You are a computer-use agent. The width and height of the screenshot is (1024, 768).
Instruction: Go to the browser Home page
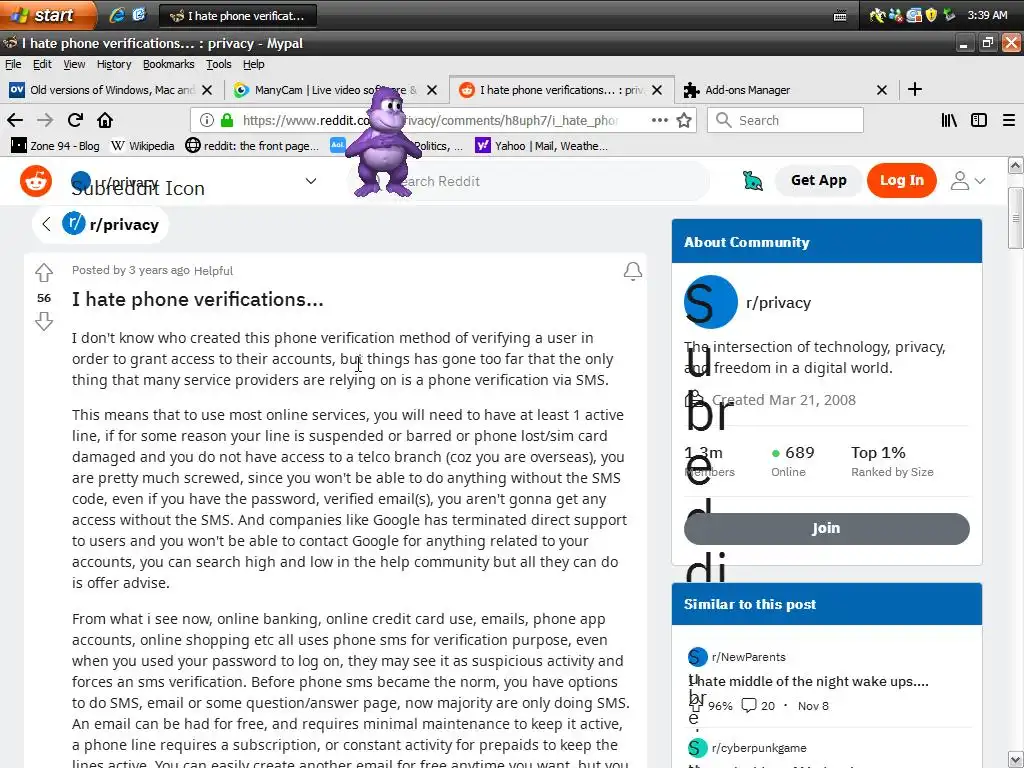[x=105, y=120]
